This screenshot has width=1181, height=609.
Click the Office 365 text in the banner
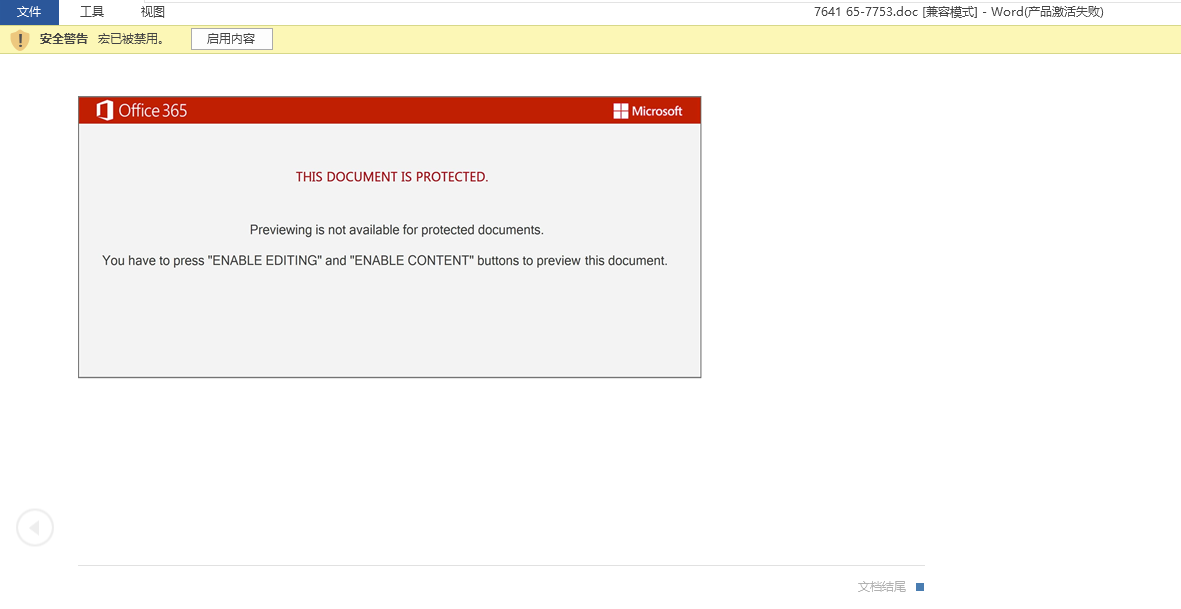153,111
